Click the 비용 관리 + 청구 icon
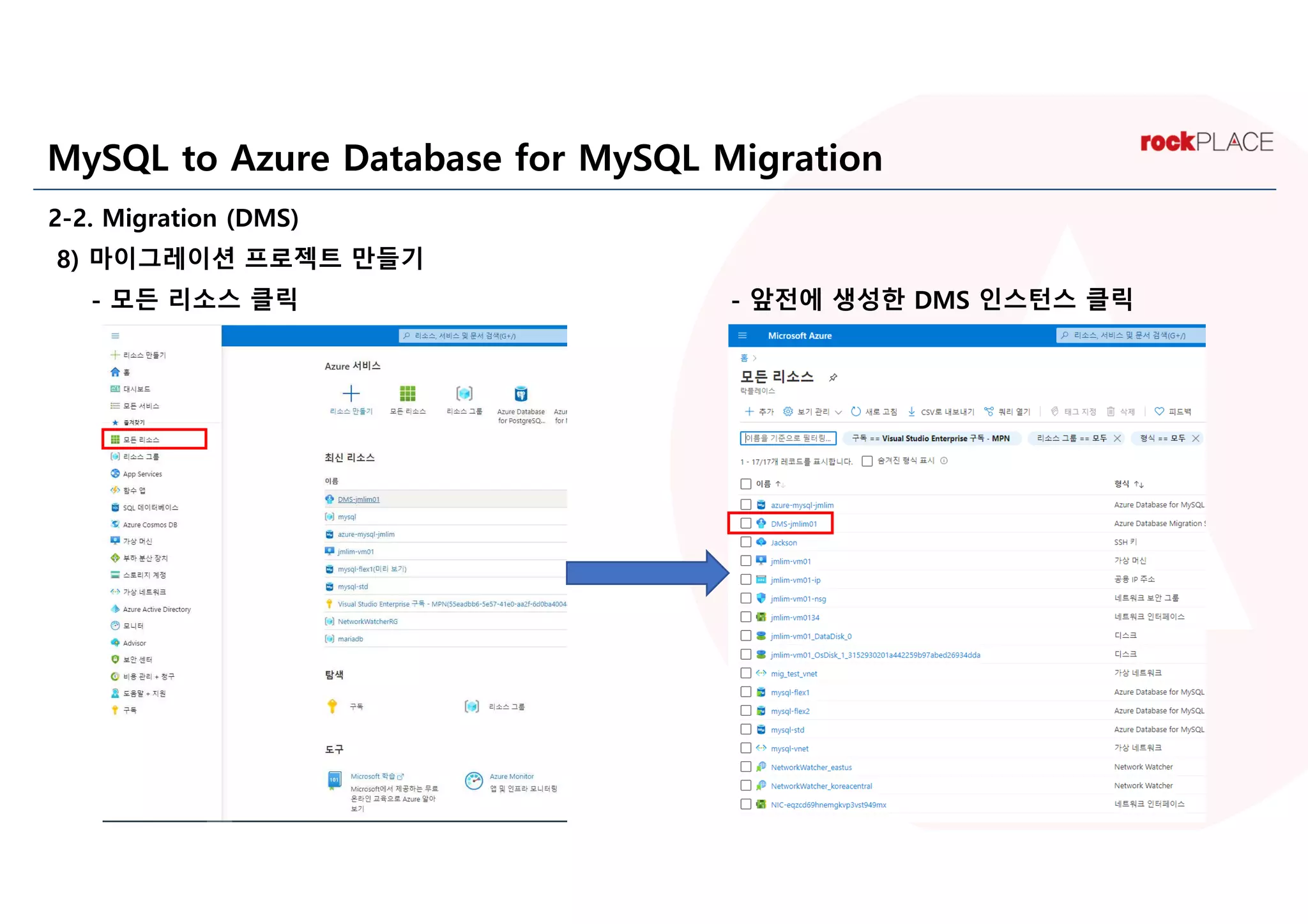 (115, 676)
